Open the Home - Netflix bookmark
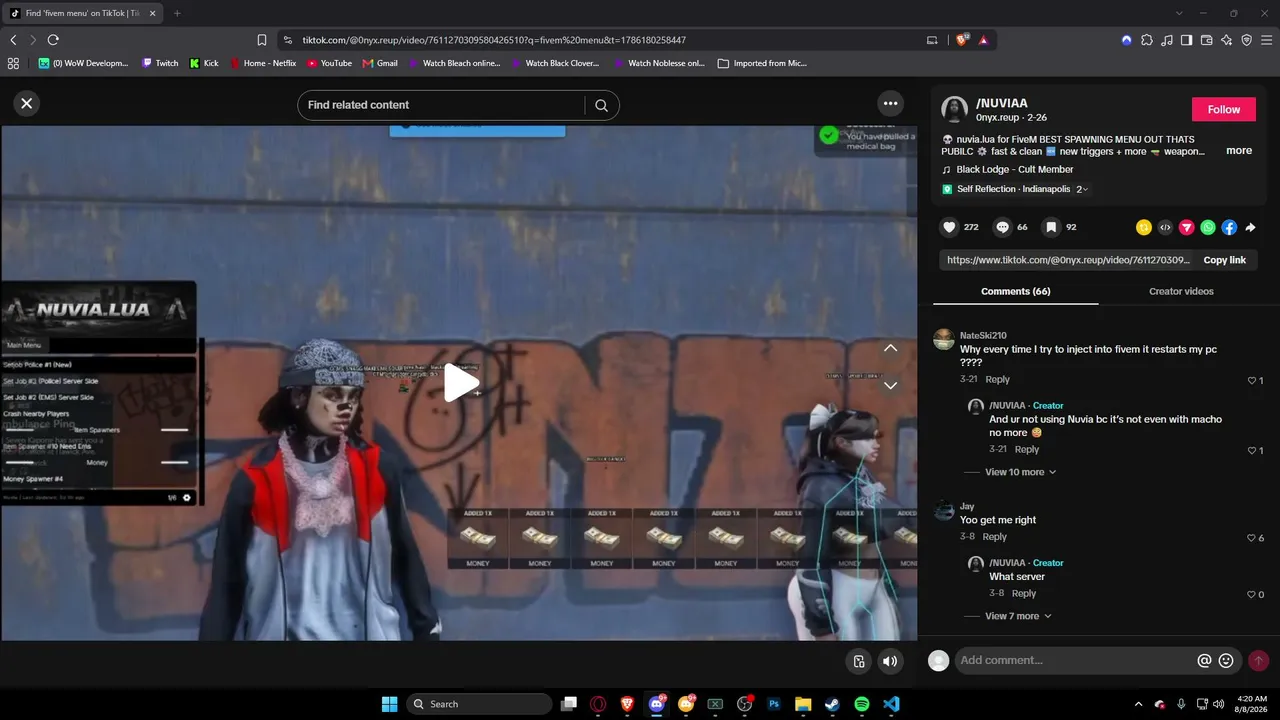This screenshot has width=1280, height=720. 263,63
